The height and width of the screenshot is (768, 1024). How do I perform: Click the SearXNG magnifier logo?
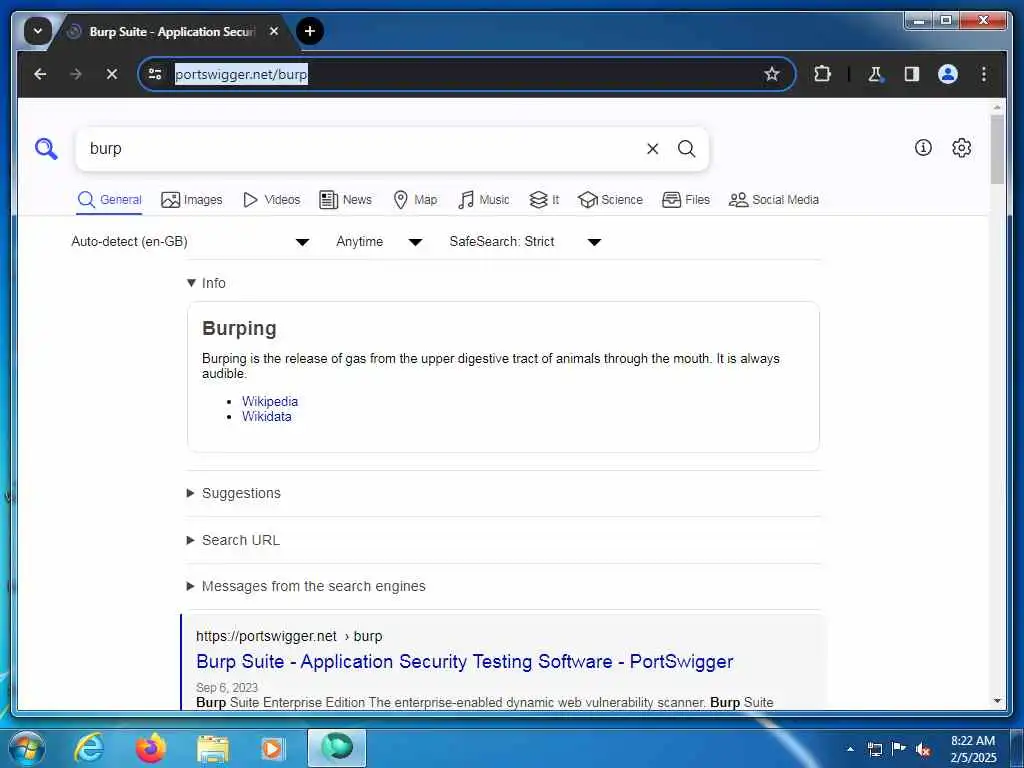click(46, 149)
